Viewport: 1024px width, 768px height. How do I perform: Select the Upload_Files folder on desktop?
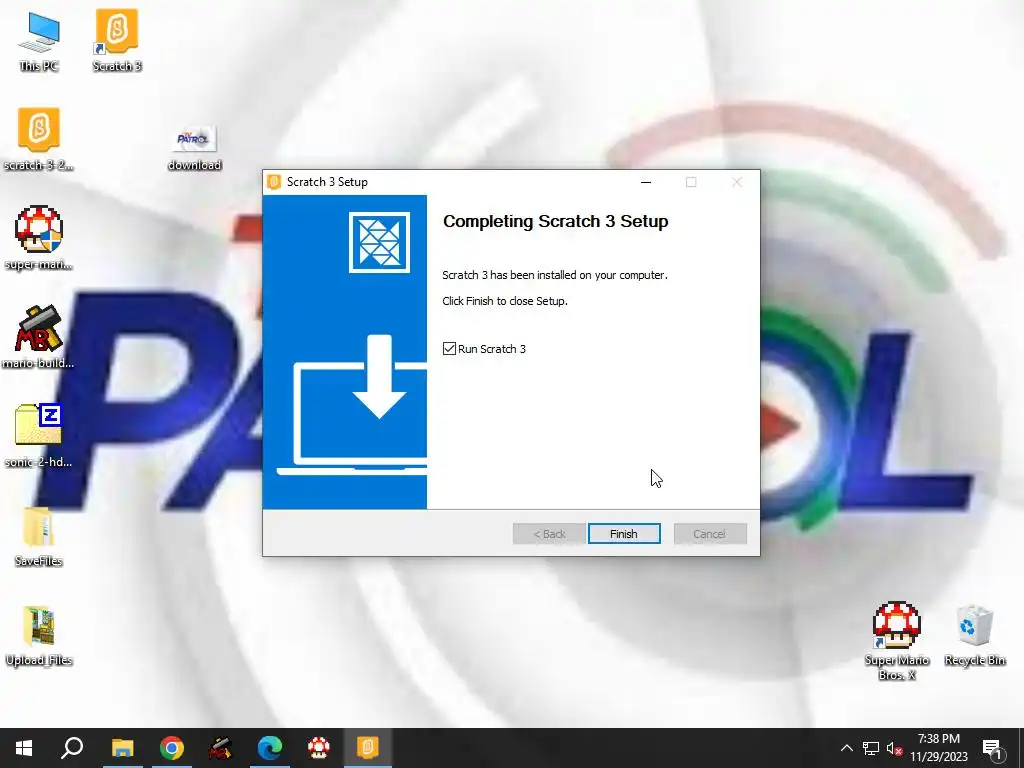pos(39,636)
